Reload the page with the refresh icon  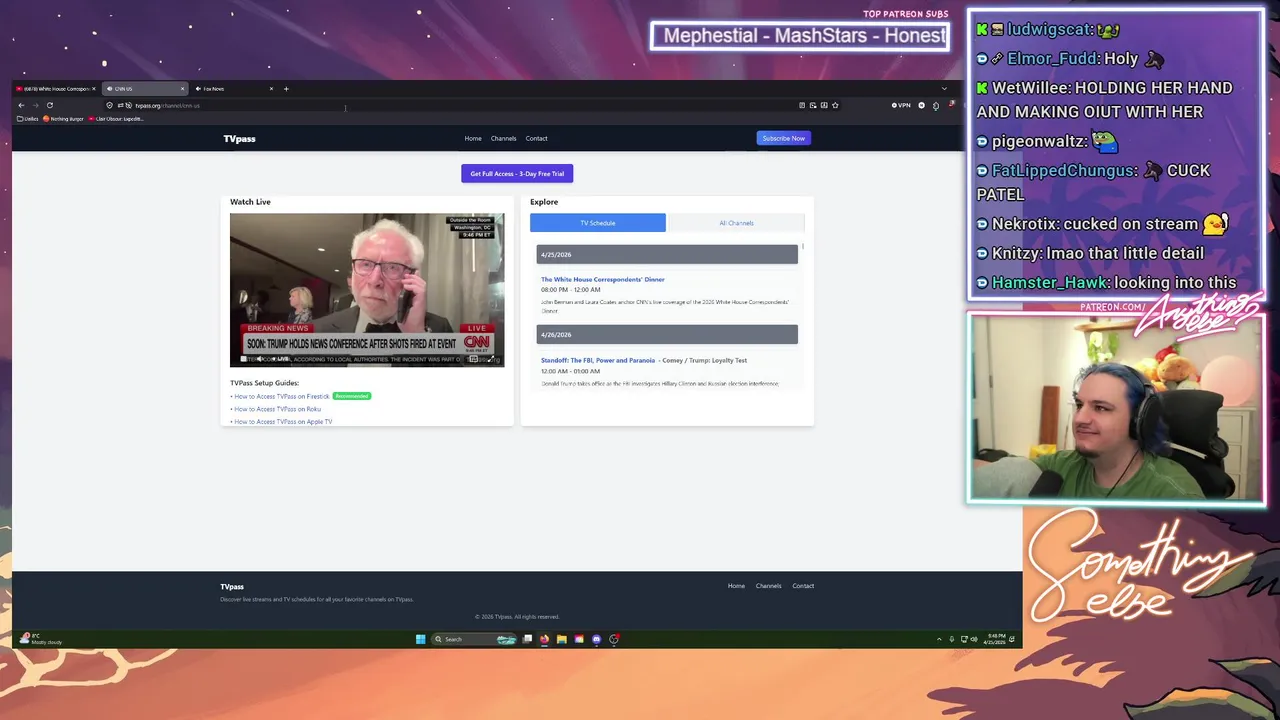[50, 105]
